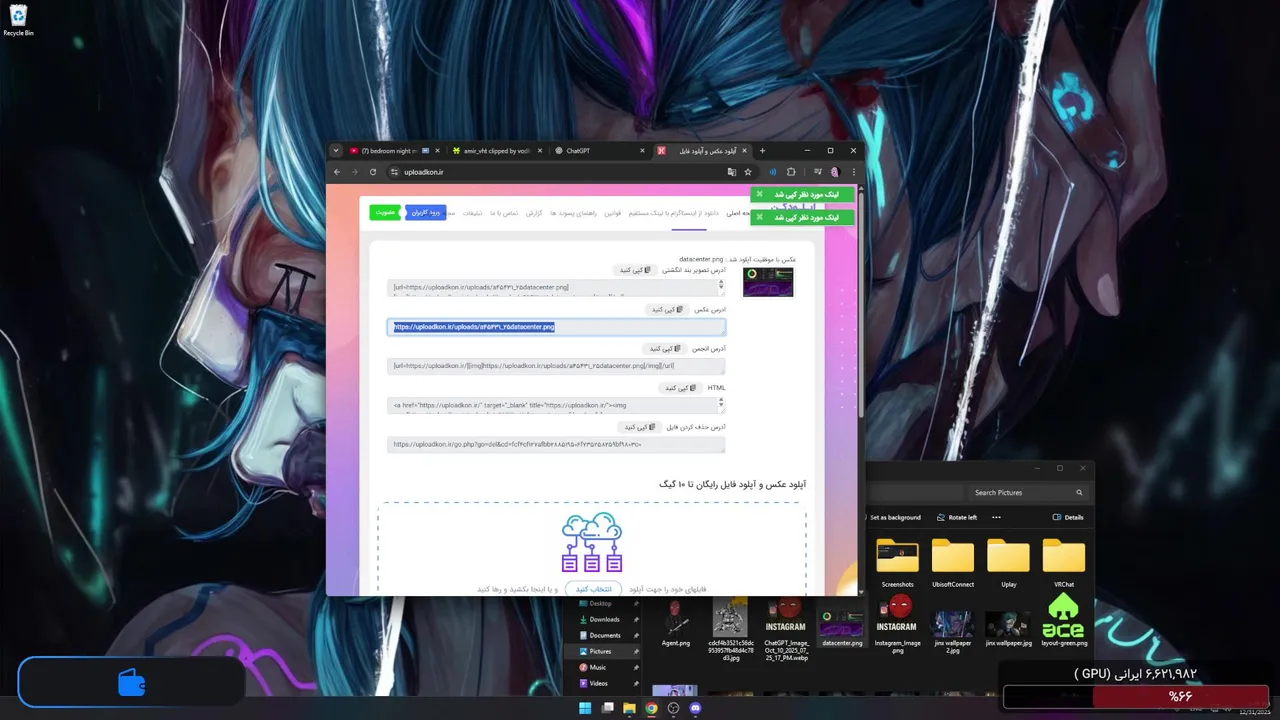
Task: Click the thumbnail BBCode text field
Action: (x=556, y=288)
